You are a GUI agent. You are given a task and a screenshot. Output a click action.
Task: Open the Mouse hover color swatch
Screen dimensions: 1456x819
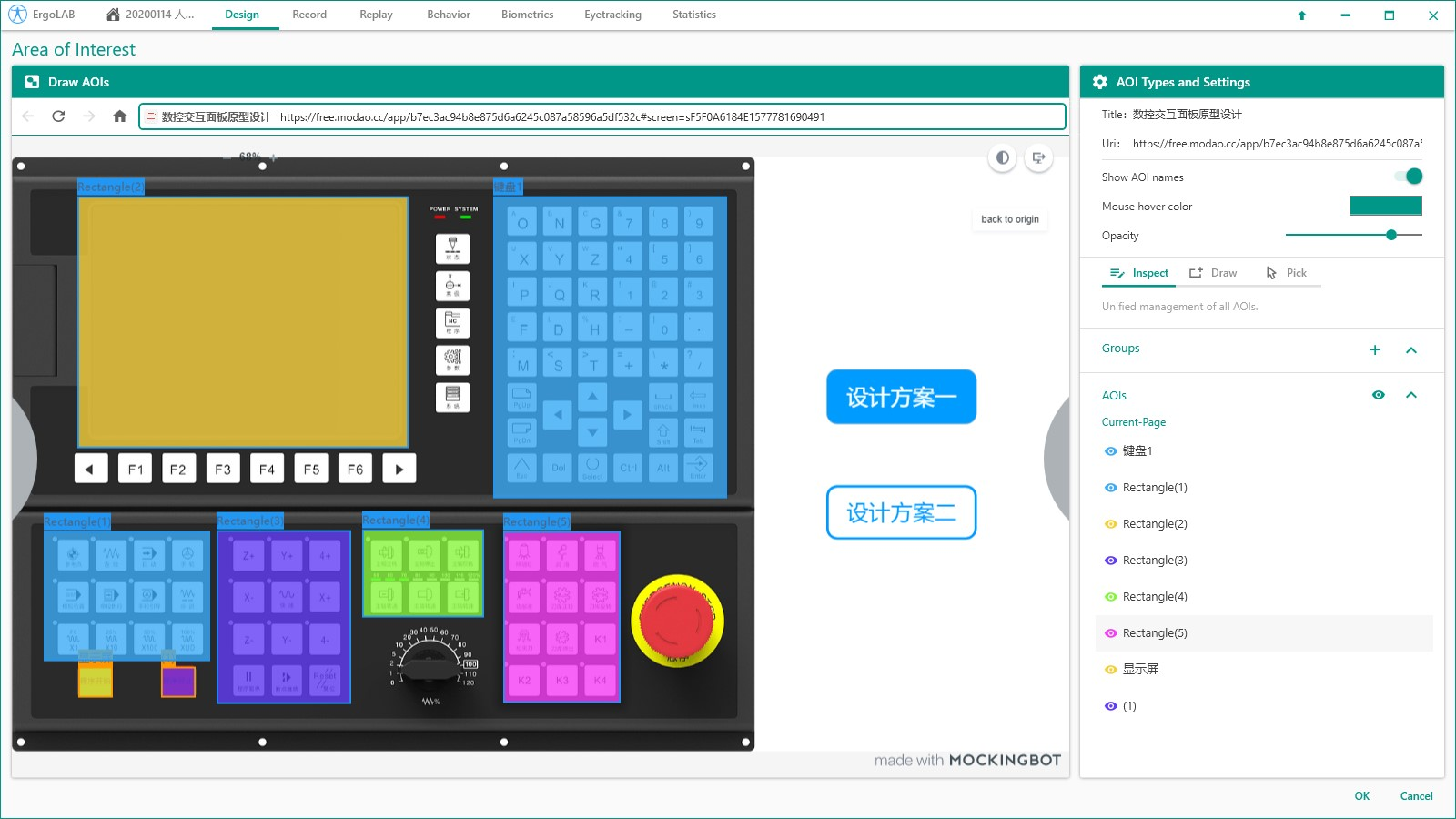tap(1385, 207)
